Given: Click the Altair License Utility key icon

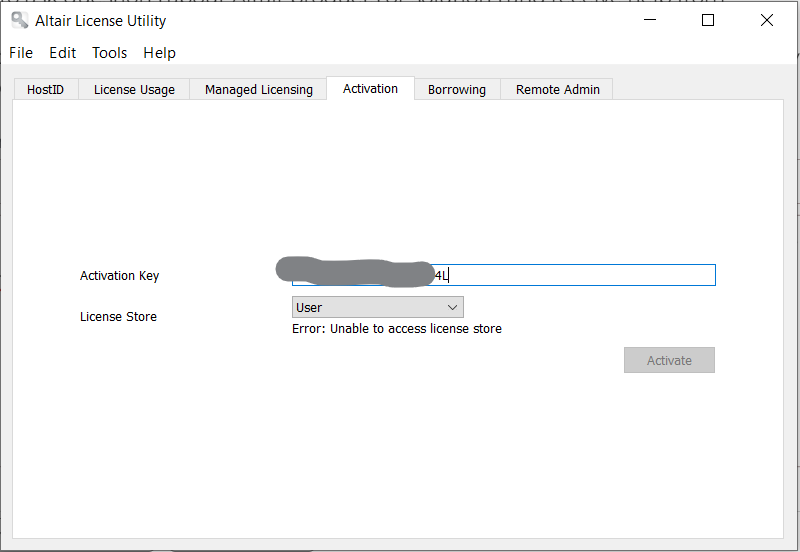Looking at the screenshot, I should point(19,20).
